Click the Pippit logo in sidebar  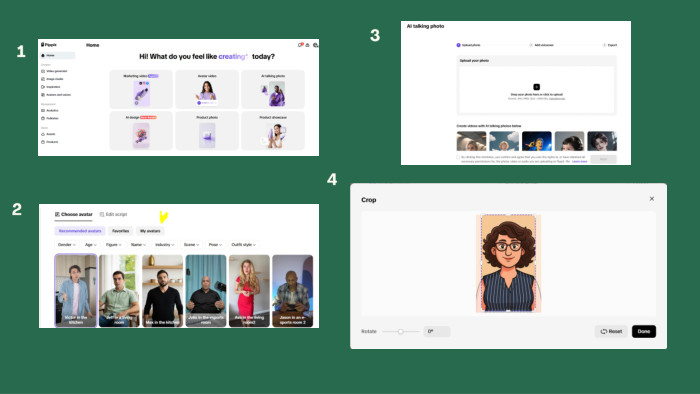point(49,45)
